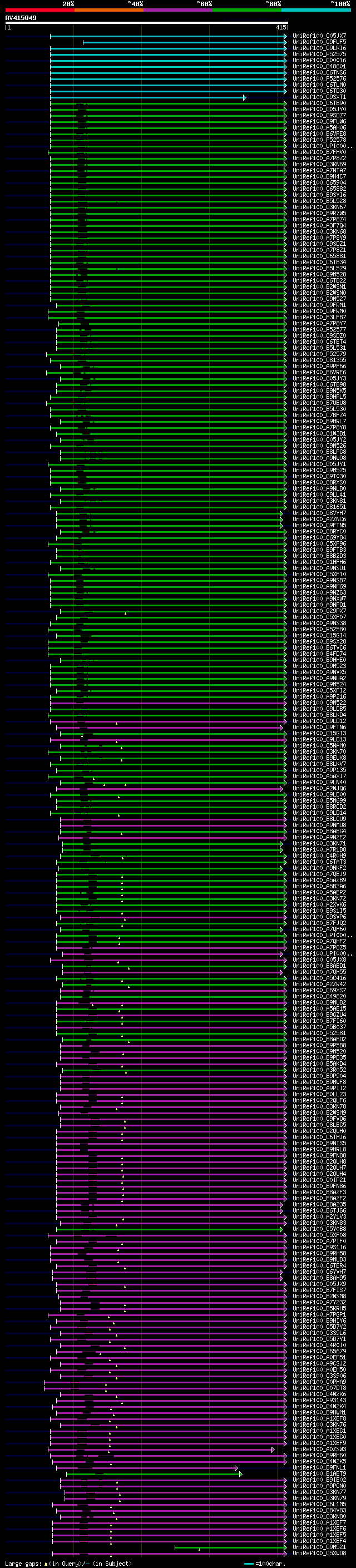Image resolution: width=356 pixels, height=1568 pixels.
Task: Click the white query ruler bar spanning 1 to 415
Action: (x=146, y=22)
